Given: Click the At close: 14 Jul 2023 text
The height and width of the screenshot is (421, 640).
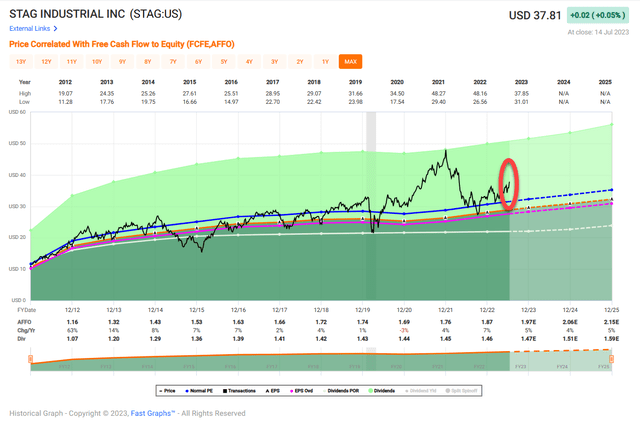Looking at the screenshot, I should point(598,32).
